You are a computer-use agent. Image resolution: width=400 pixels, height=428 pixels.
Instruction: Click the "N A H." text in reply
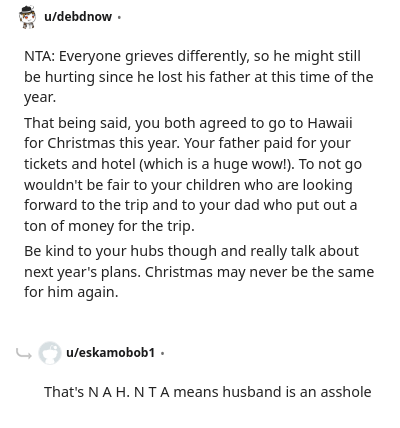pos(109,392)
